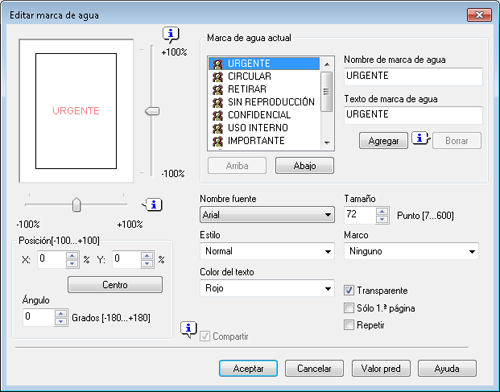Click the horizontal position slider handle
500x392 pixels.
tap(77, 204)
